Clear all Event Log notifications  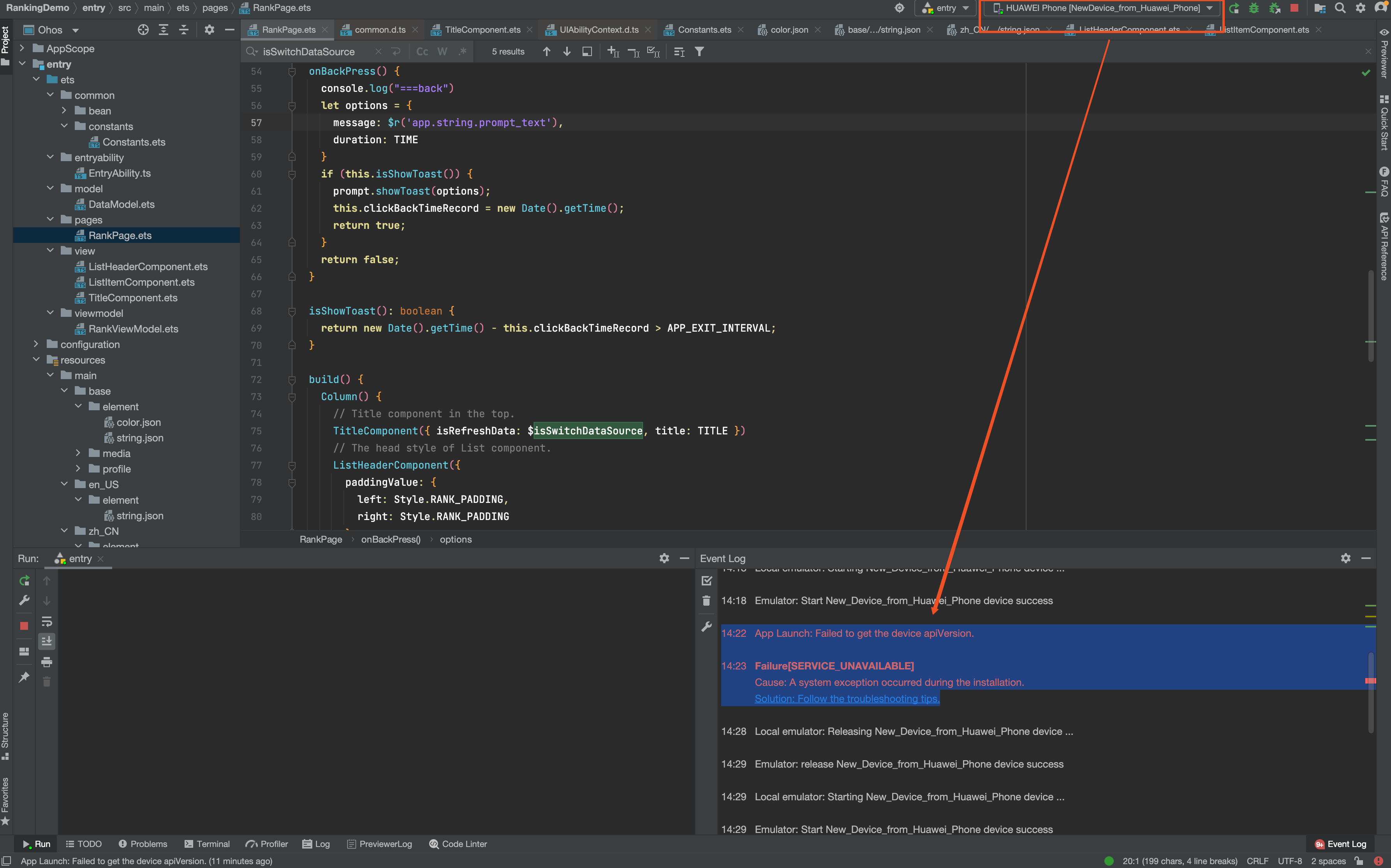click(x=706, y=601)
